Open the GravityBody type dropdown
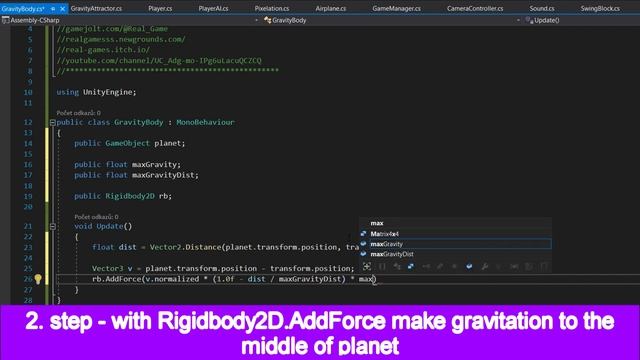 click(518, 20)
